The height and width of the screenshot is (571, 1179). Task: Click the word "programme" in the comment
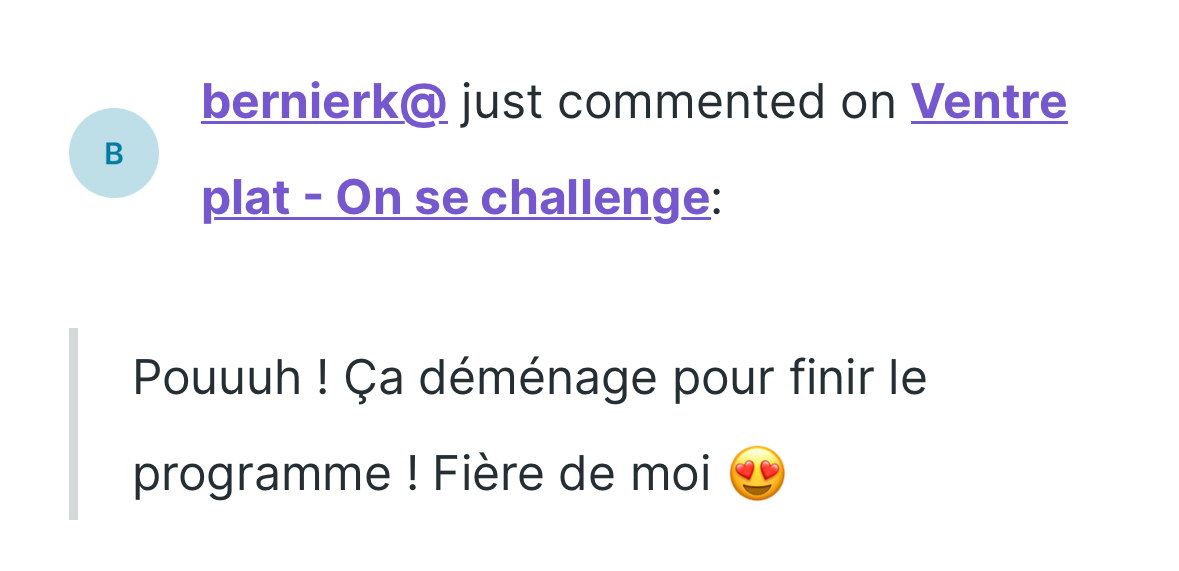[262, 474]
